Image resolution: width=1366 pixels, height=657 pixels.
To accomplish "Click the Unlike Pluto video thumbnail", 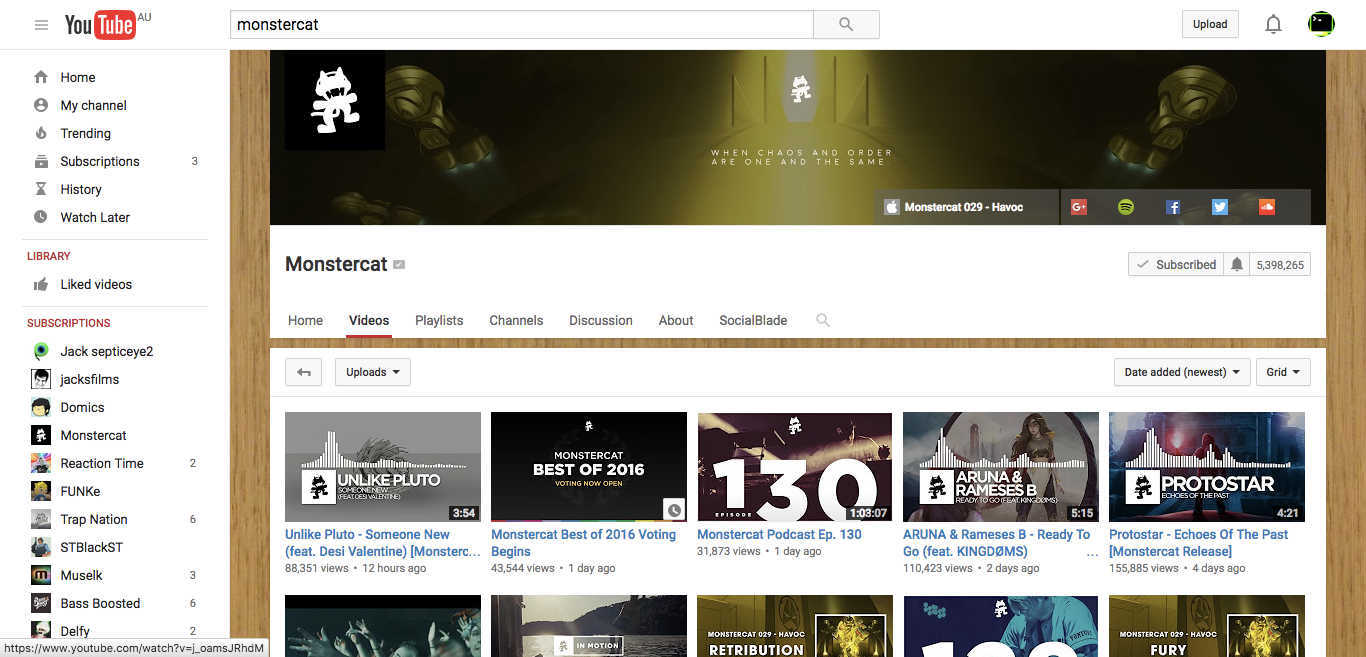I will 383,467.
